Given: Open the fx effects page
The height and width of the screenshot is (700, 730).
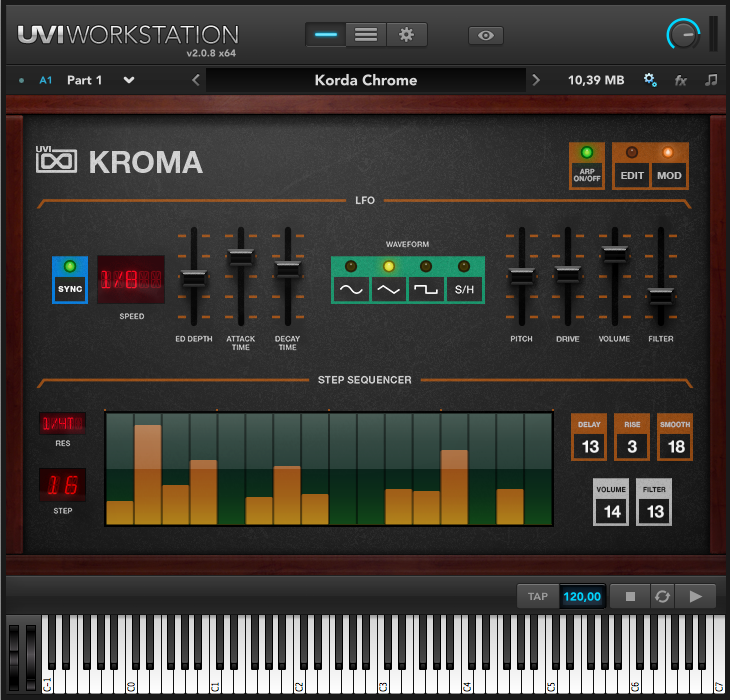Looking at the screenshot, I should tap(681, 81).
